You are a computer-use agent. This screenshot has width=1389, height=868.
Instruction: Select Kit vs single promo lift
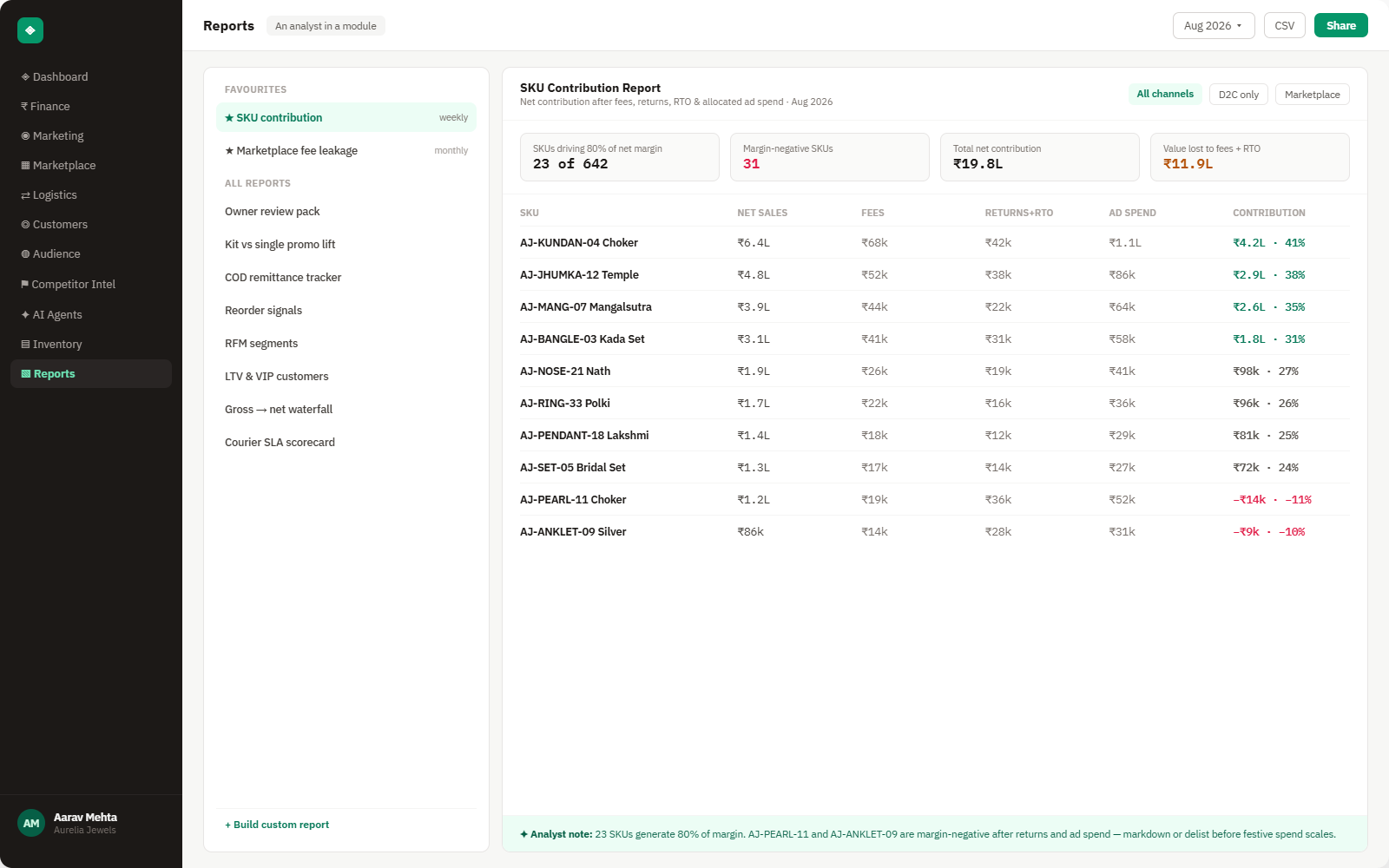pyautogui.click(x=346, y=244)
